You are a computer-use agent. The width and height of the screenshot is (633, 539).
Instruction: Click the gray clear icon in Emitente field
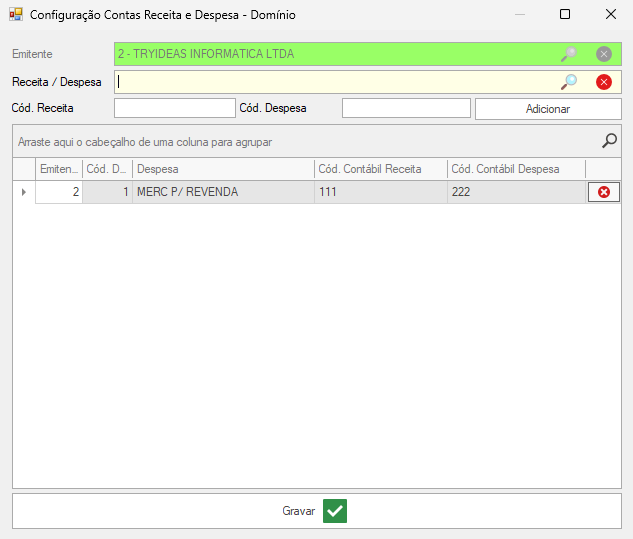click(604, 54)
